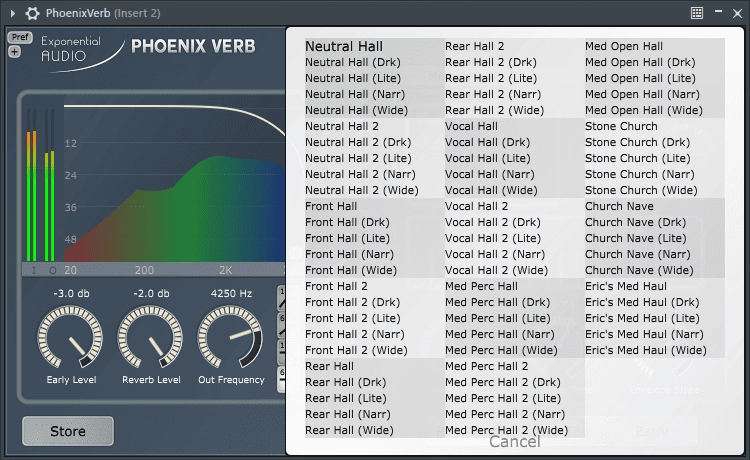Minimize the PhoenixVerb window
Screen dimensions: 750x460
coord(718,11)
